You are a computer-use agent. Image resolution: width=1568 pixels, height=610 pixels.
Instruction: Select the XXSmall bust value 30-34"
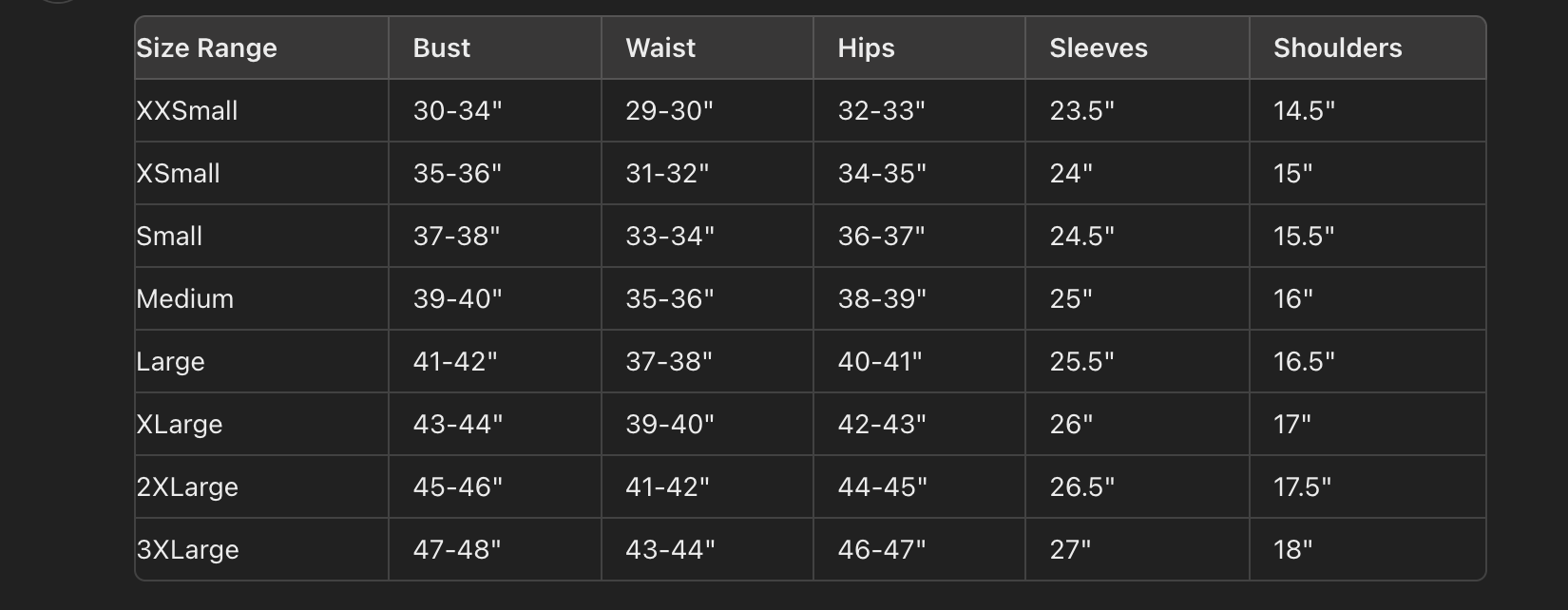[457, 111]
